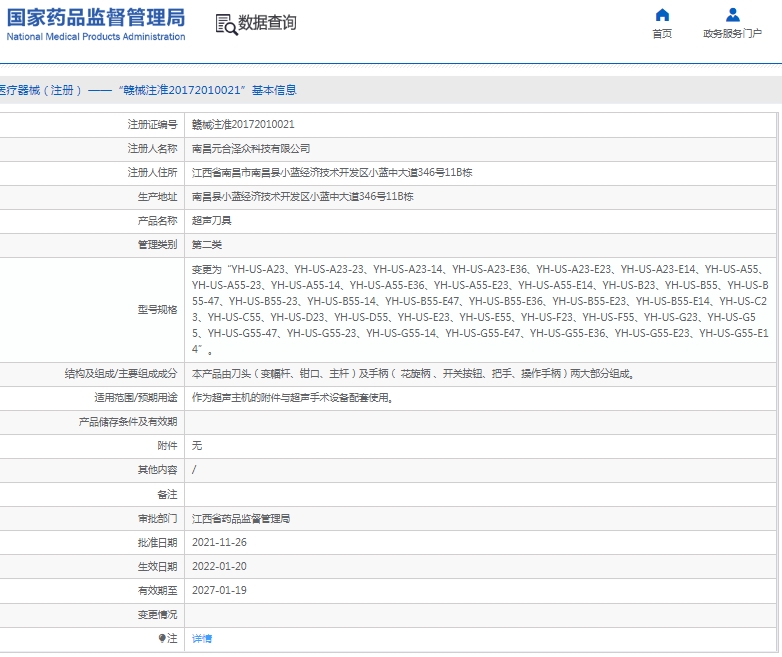Image resolution: width=782 pixels, height=657 pixels.
Task: Click the 变更情况 row label
Action: pyautogui.click(x=157, y=614)
